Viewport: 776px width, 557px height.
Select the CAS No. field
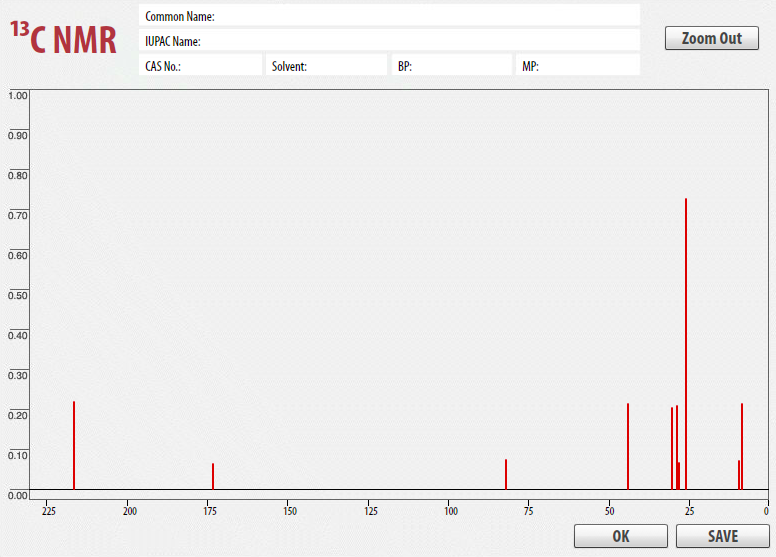click(200, 65)
